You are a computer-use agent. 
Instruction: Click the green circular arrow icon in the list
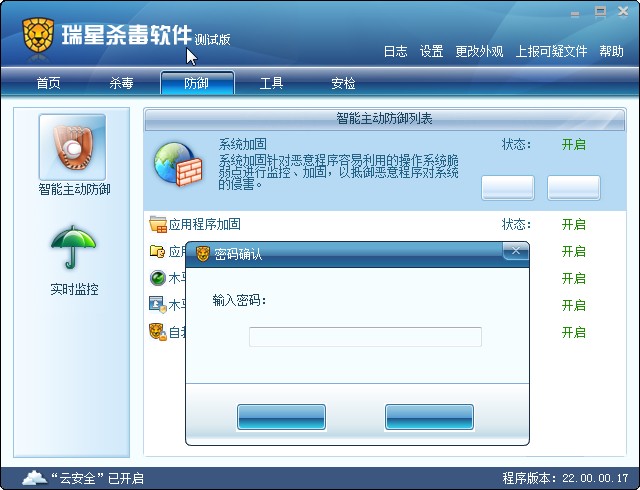click(x=158, y=278)
